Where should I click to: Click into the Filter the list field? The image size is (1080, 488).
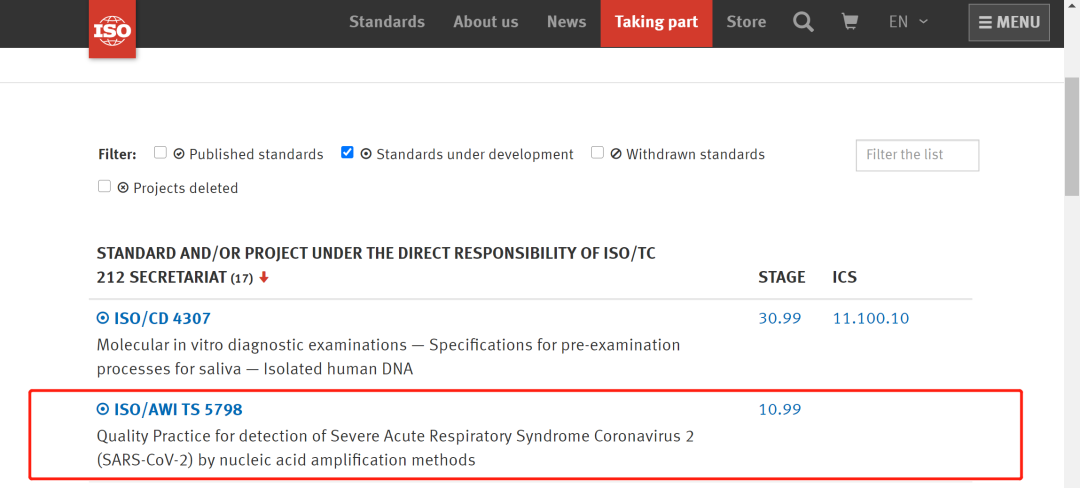(916, 155)
